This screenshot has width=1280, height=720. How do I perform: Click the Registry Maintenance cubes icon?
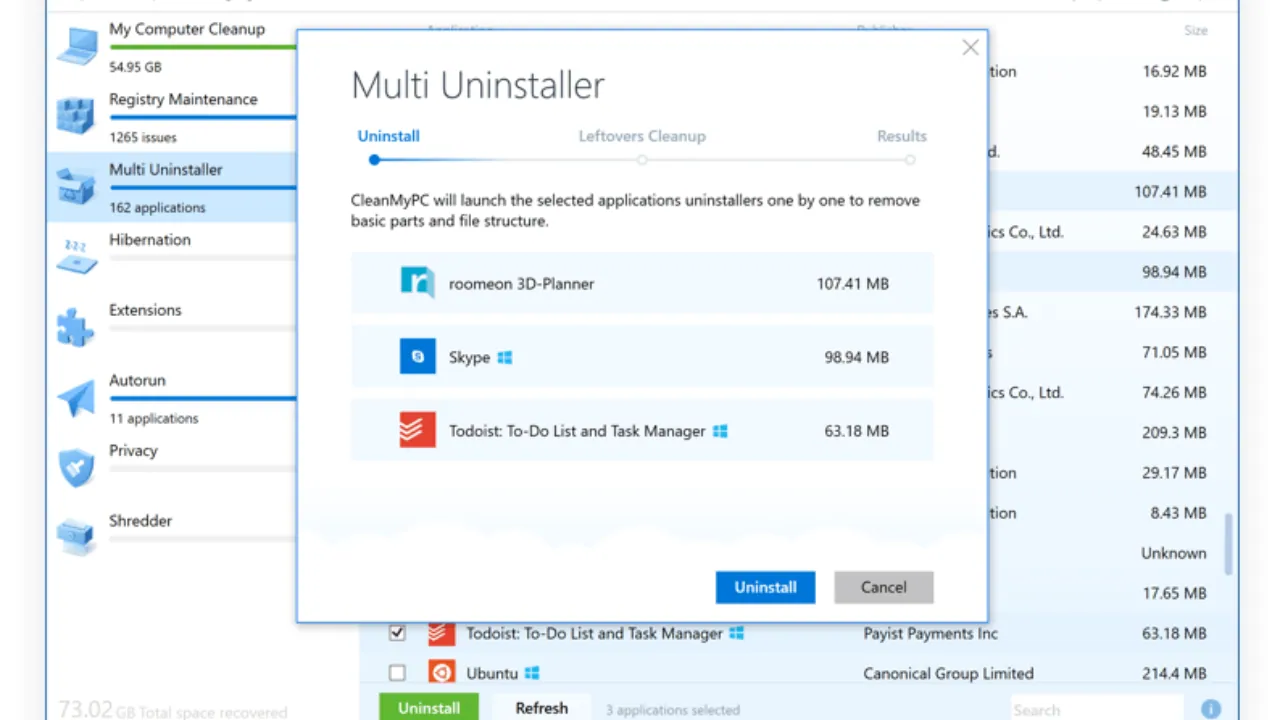tap(77, 115)
